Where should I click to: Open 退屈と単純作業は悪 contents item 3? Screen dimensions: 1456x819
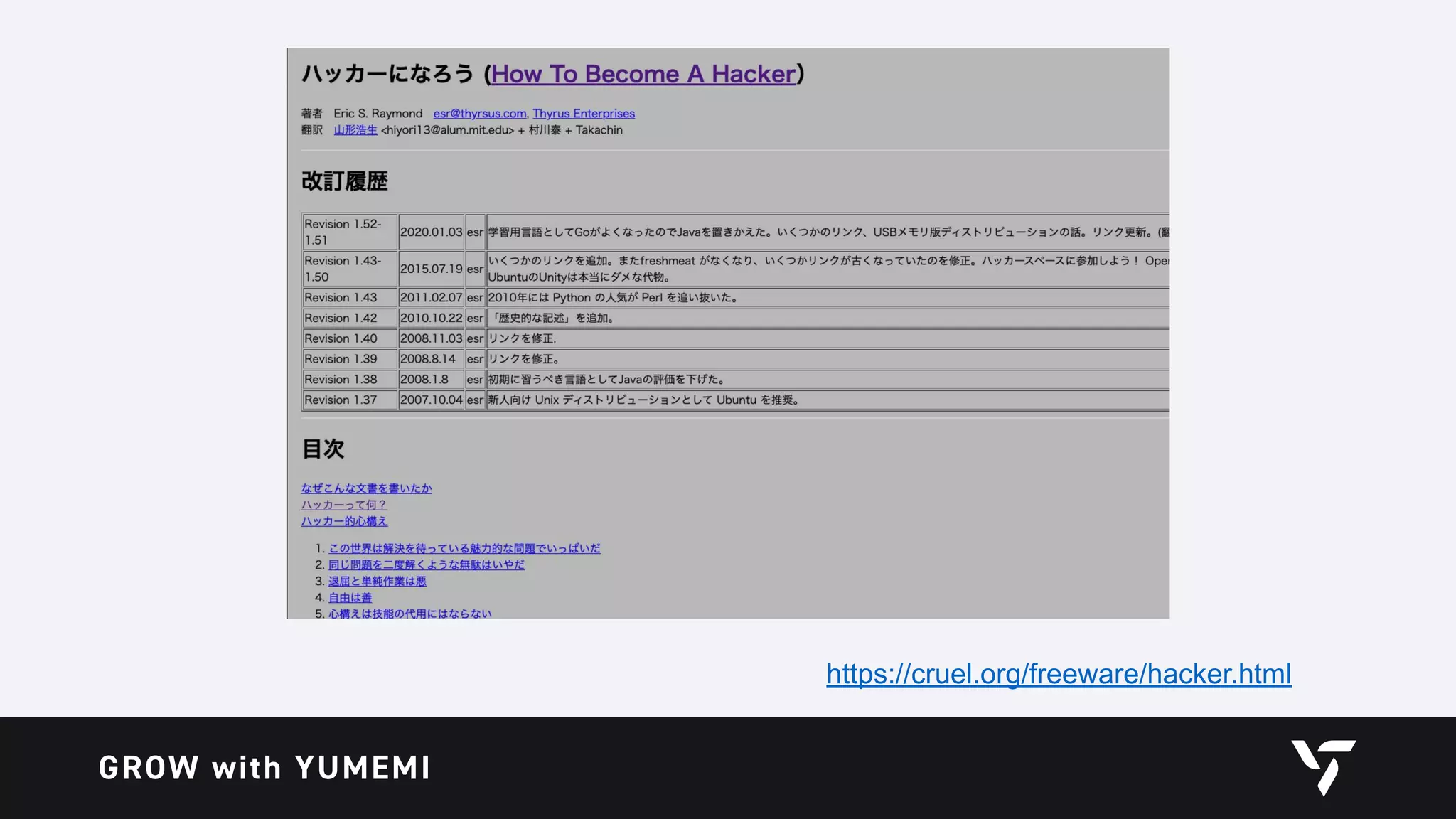(x=377, y=581)
